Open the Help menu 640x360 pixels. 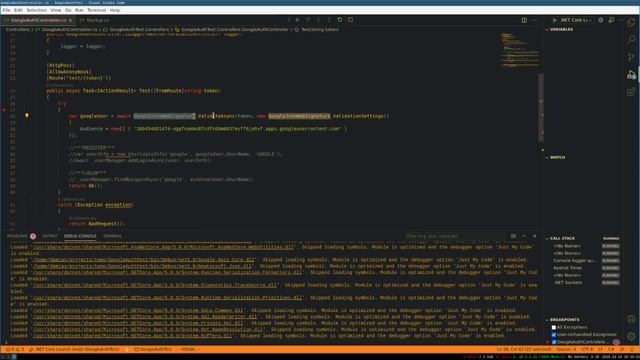115,10
